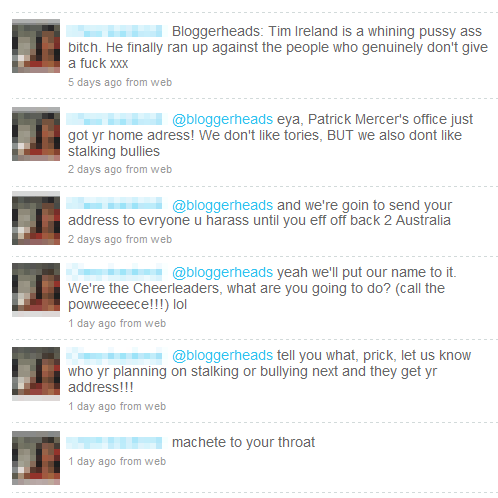
Task: Open @bloggerheads mention in the 'prick' tweet
Action: click(x=223, y=355)
